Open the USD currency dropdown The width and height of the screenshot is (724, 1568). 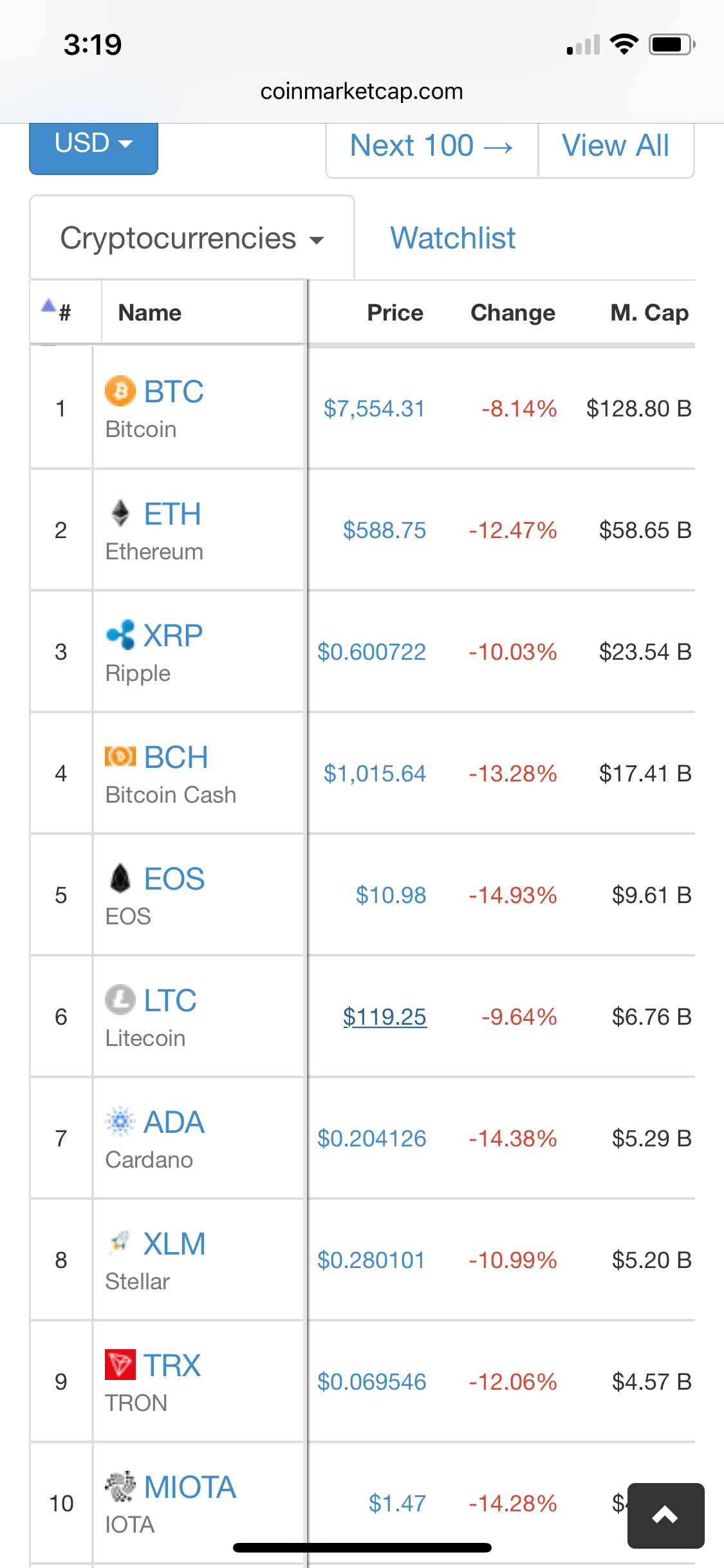click(x=93, y=144)
